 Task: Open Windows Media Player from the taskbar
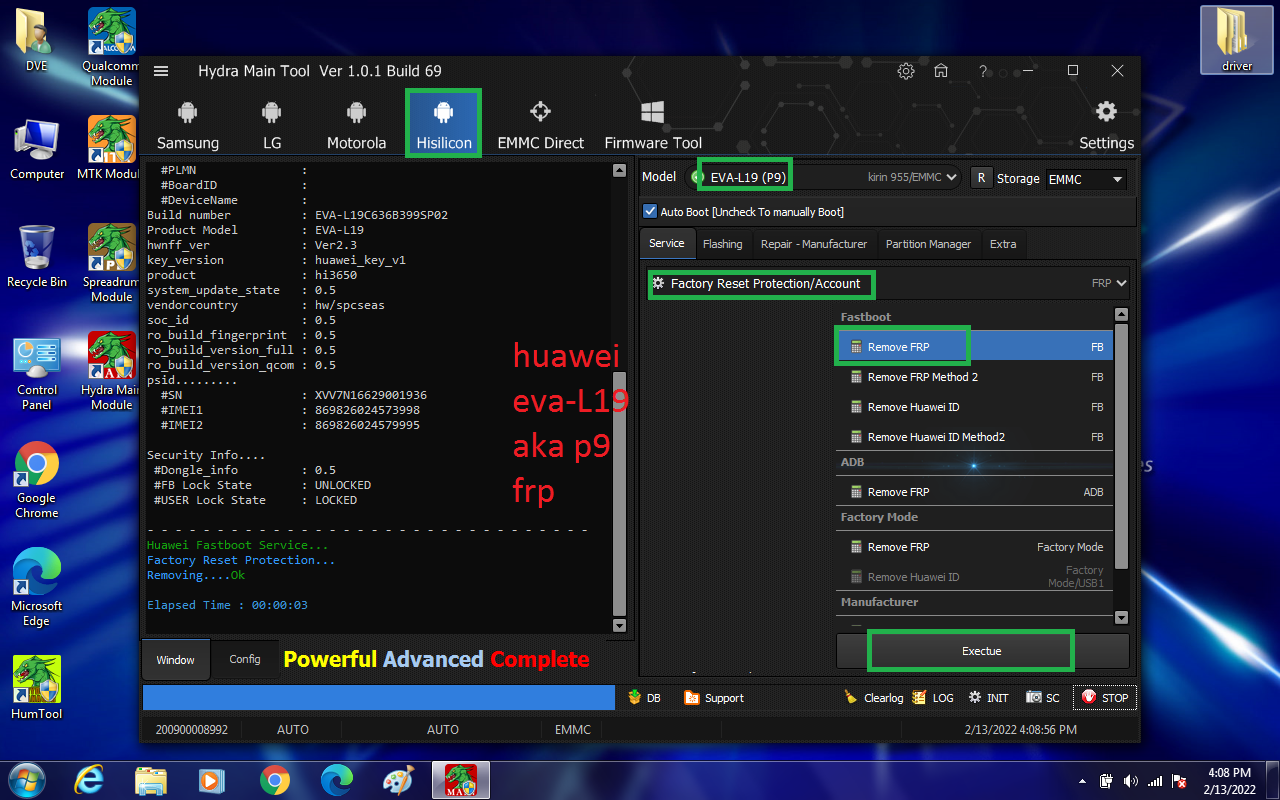coord(211,779)
